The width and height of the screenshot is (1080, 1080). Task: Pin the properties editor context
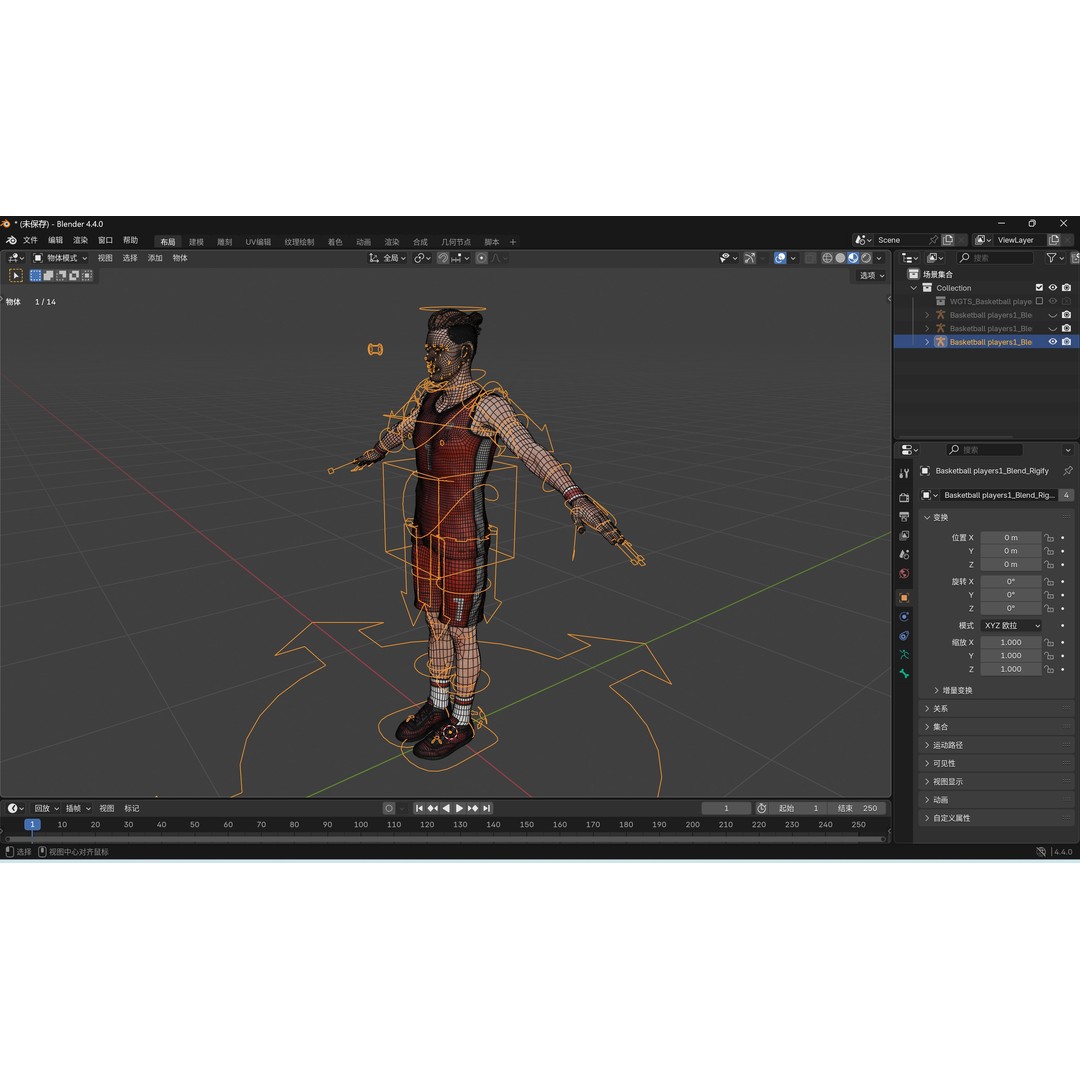(1068, 471)
